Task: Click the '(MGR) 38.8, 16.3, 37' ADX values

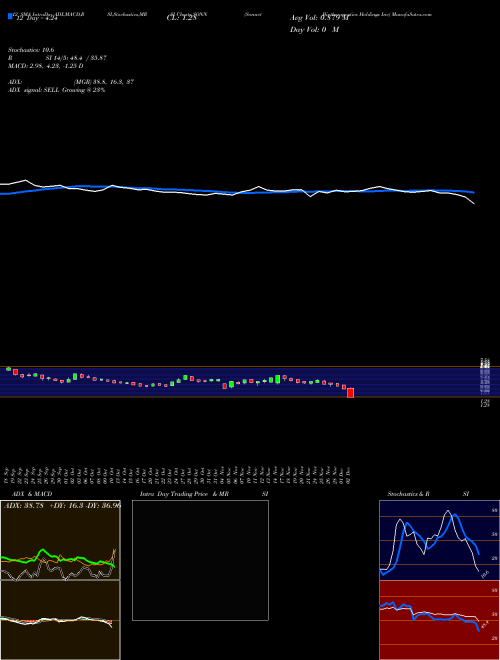Action: pyautogui.click(x=104, y=82)
